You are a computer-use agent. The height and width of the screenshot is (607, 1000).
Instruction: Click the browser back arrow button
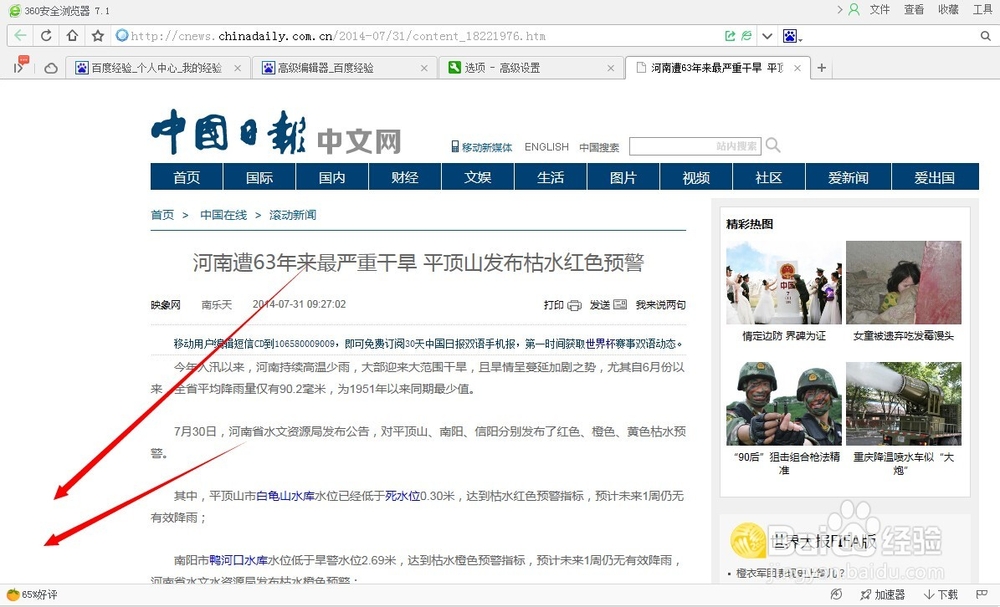coord(20,36)
